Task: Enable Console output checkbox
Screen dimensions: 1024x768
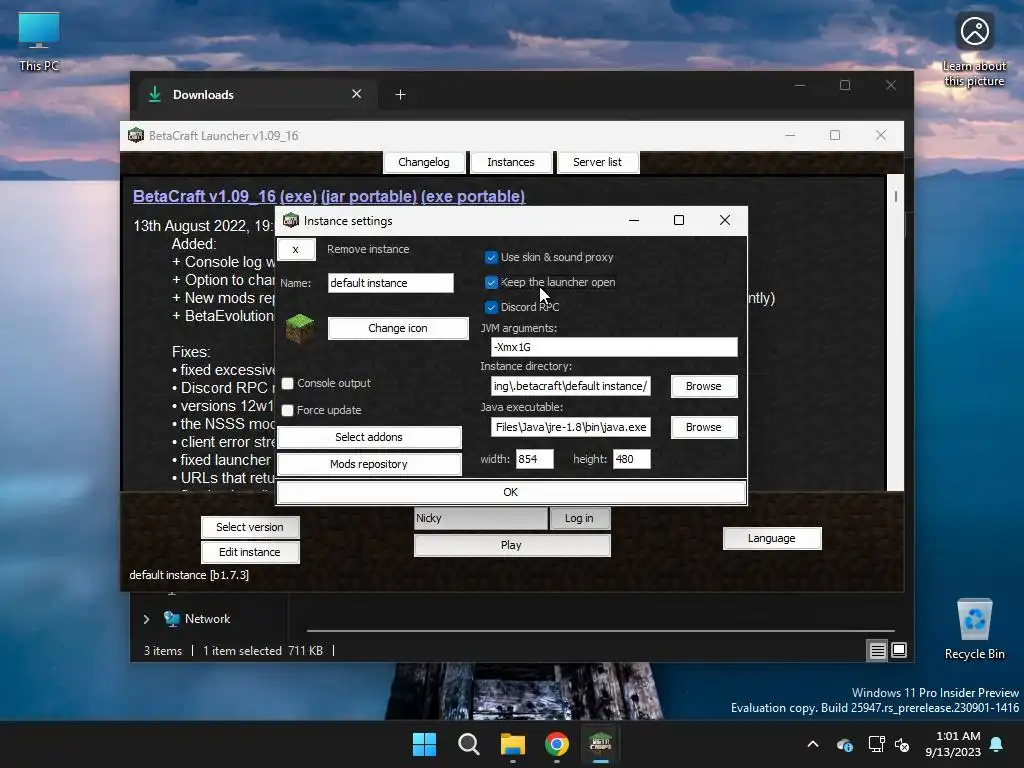Action: [287, 383]
